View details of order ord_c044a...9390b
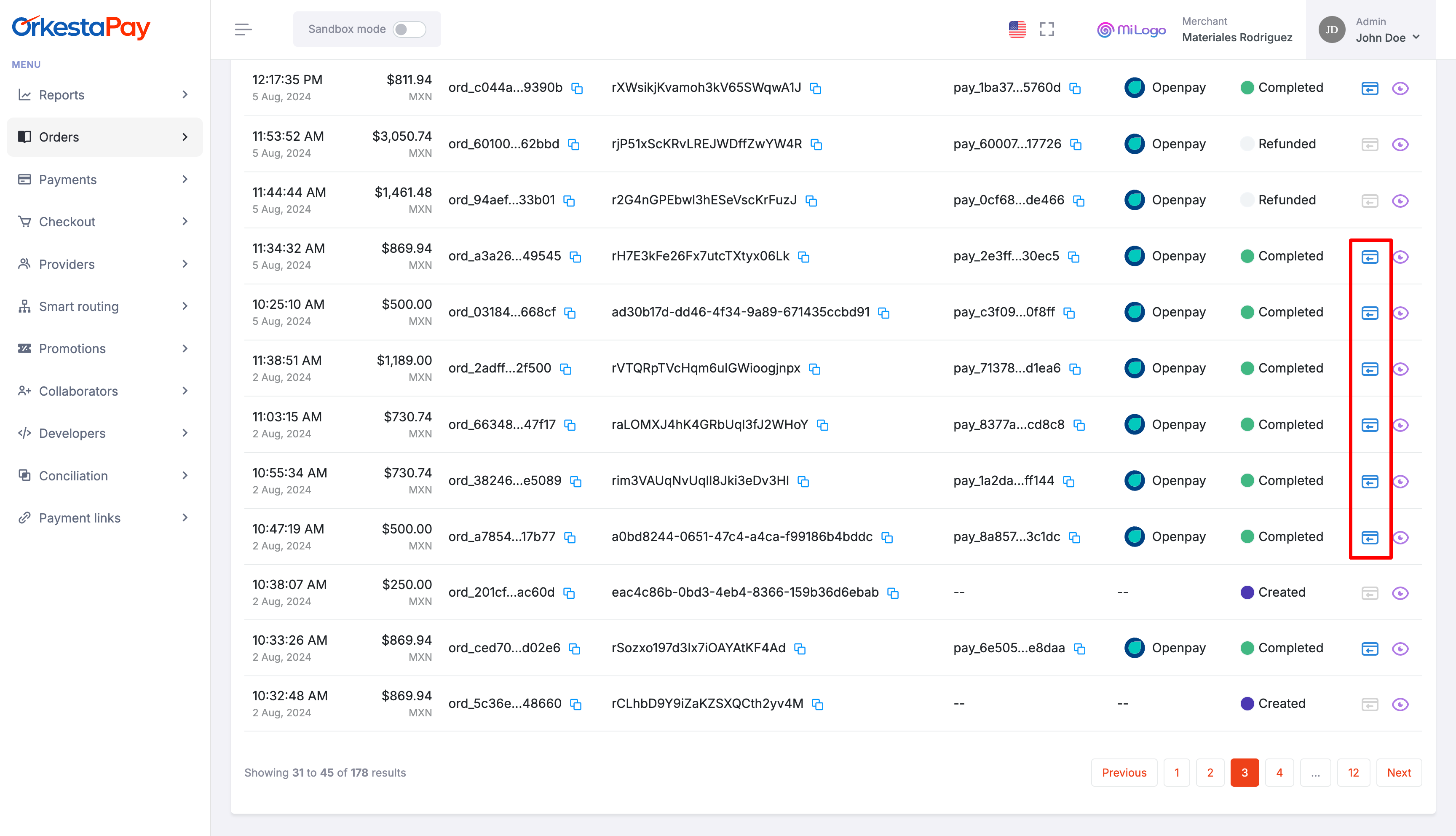Image resolution: width=1456 pixels, height=836 pixels. [1400, 88]
